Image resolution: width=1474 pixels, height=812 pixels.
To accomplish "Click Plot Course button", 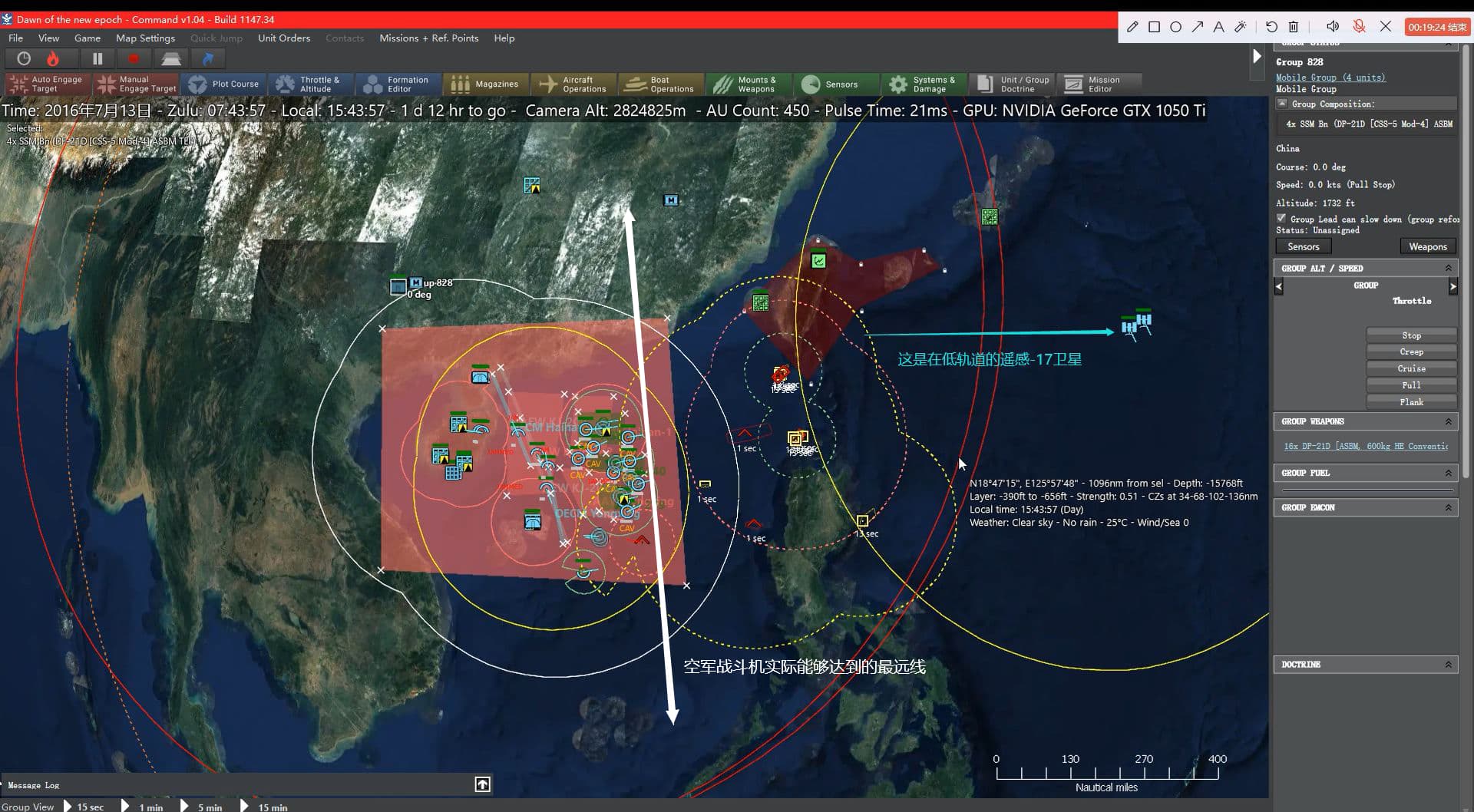I will point(224,84).
